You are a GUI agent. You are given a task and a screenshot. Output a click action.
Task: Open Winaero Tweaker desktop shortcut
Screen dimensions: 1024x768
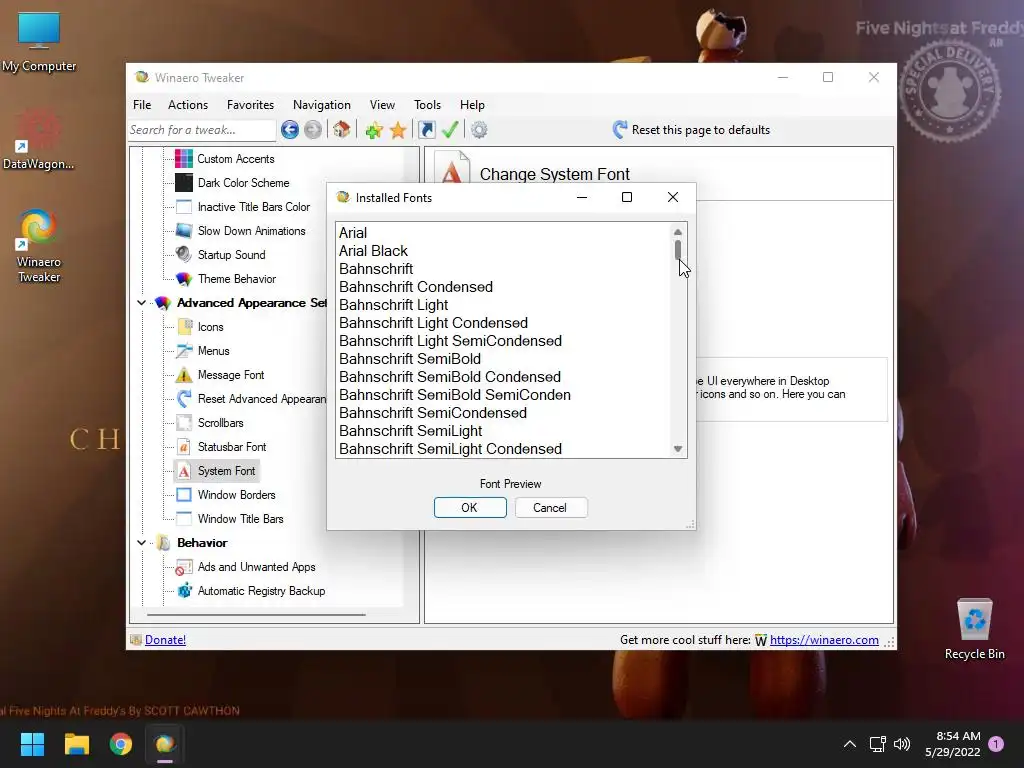39,246
